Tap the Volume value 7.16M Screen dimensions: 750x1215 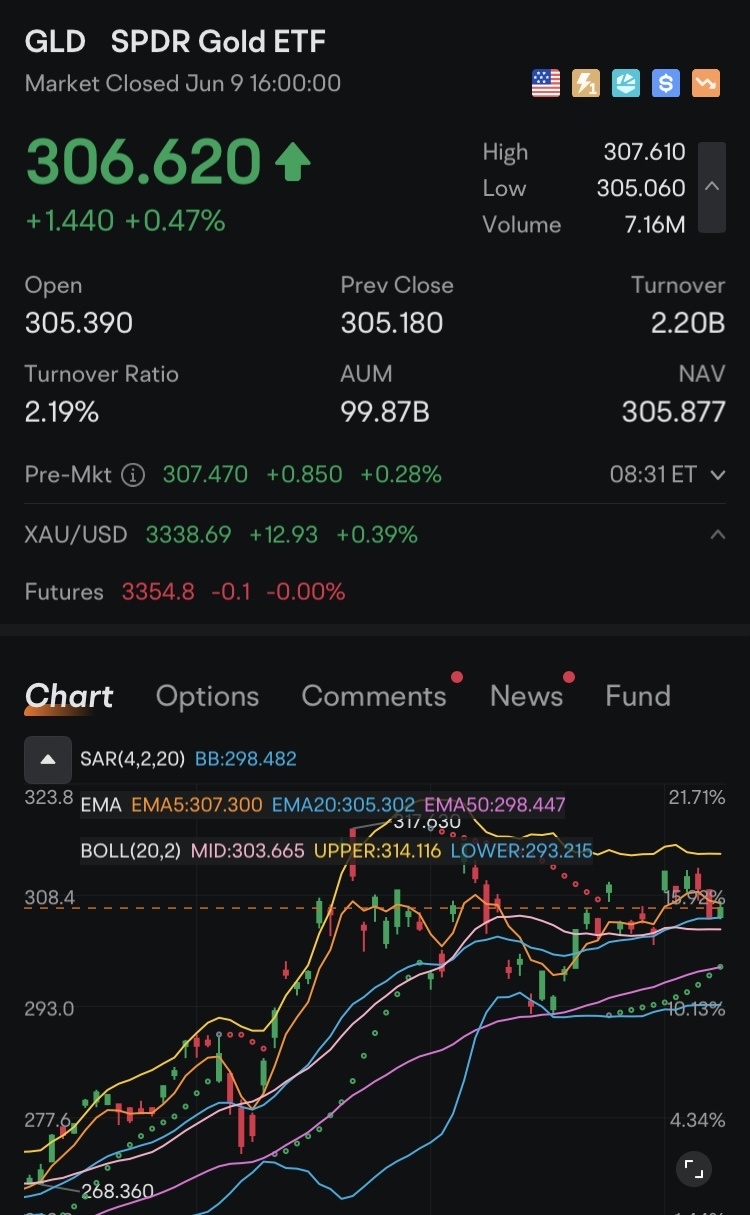(x=655, y=224)
